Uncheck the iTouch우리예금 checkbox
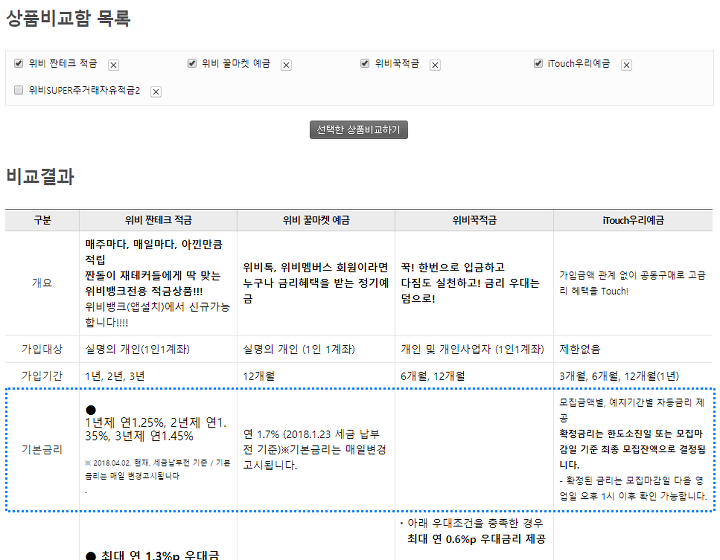The width and height of the screenshot is (720, 560). (x=538, y=63)
